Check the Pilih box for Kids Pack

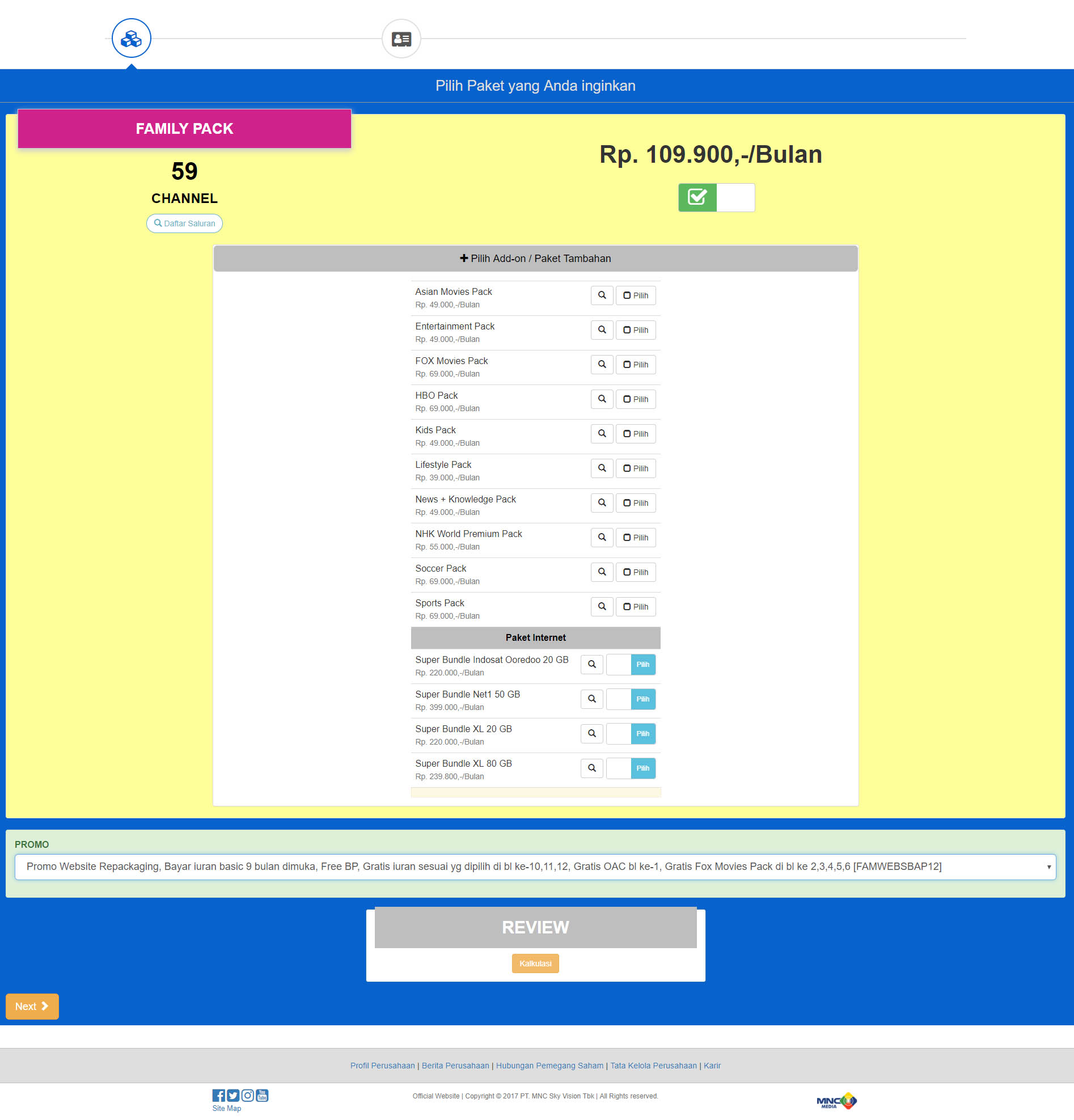635,434
